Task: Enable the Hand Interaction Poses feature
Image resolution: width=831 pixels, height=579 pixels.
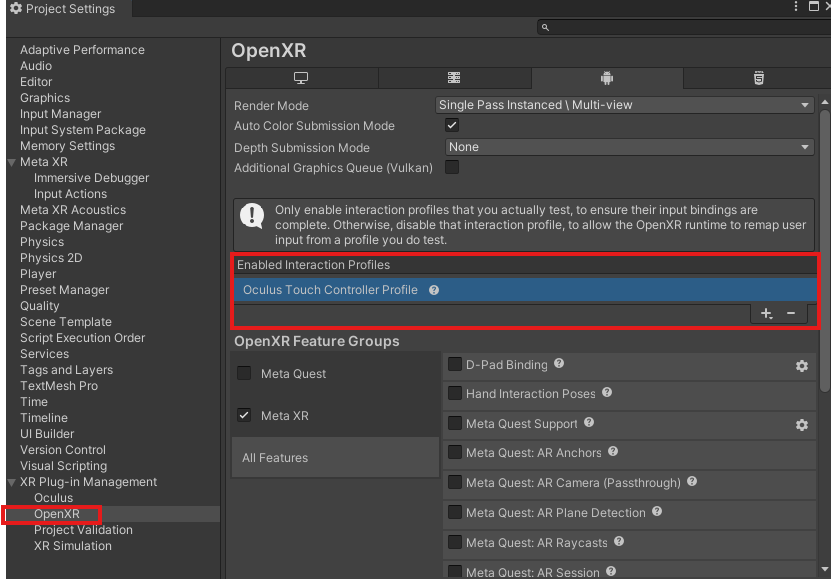Action: pos(455,393)
